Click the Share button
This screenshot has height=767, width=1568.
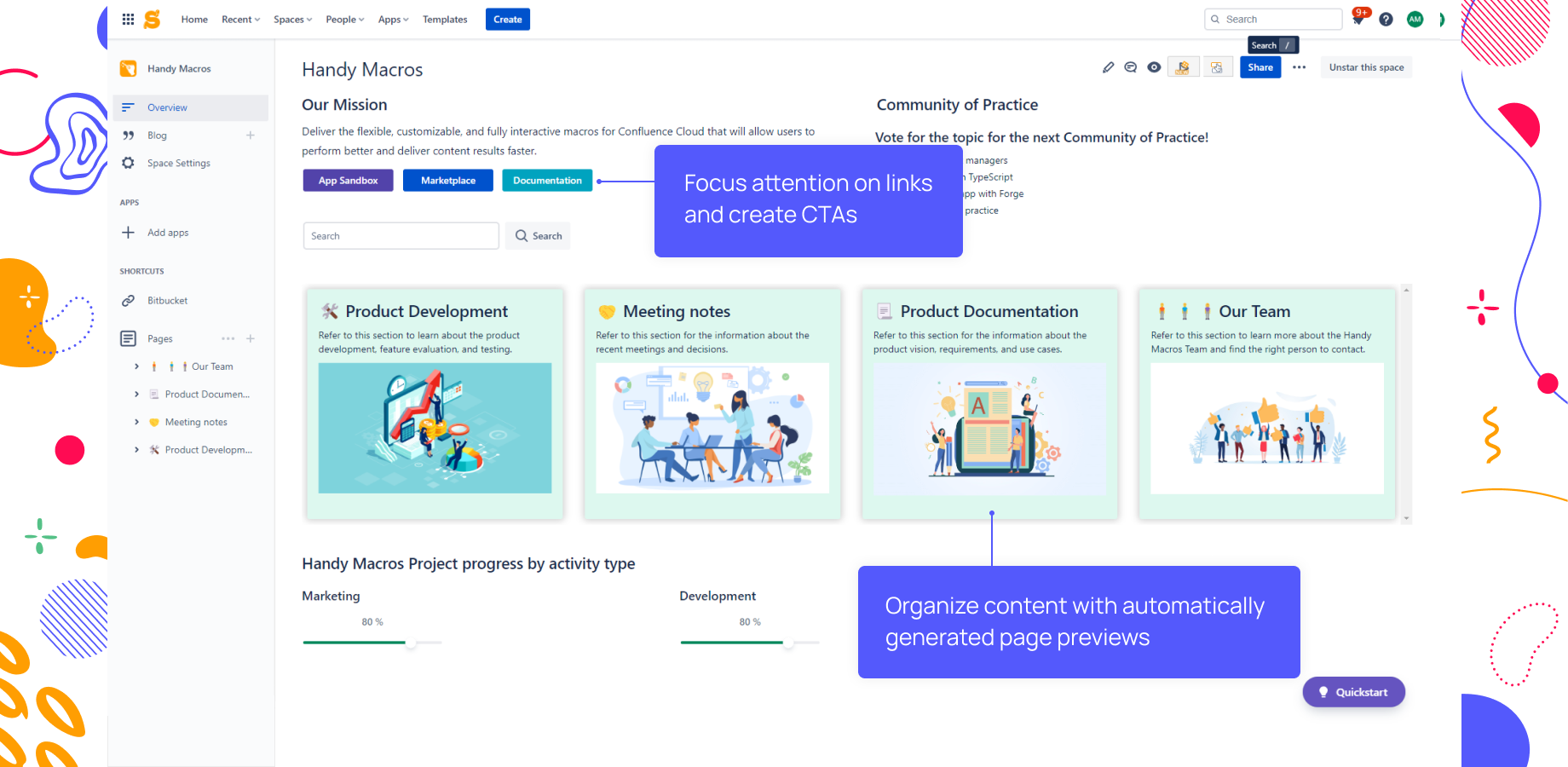coord(1260,67)
